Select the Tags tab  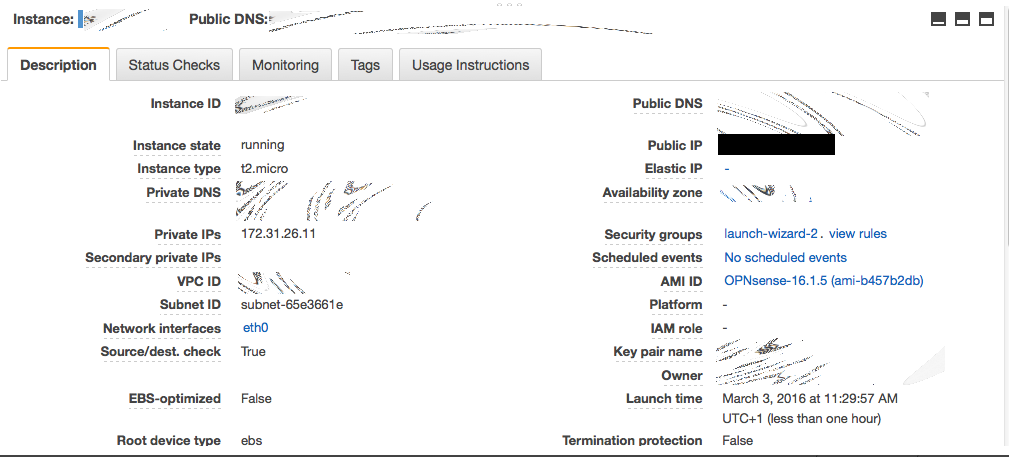pyautogui.click(x=365, y=65)
